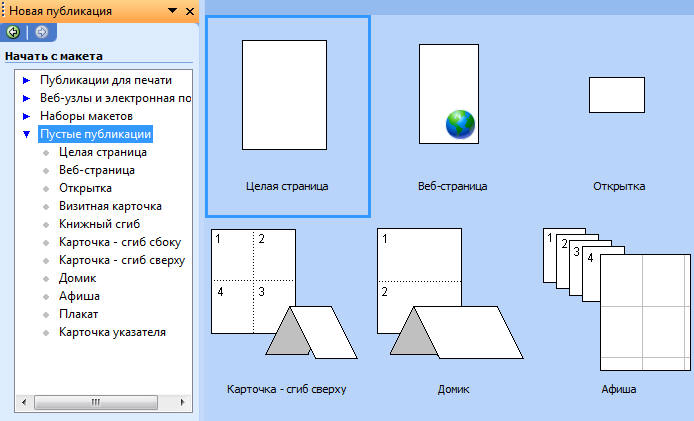The width and height of the screenshot is (694, 421).
Task: Choose Домик in the tree list
Action: tap(77, 278)
